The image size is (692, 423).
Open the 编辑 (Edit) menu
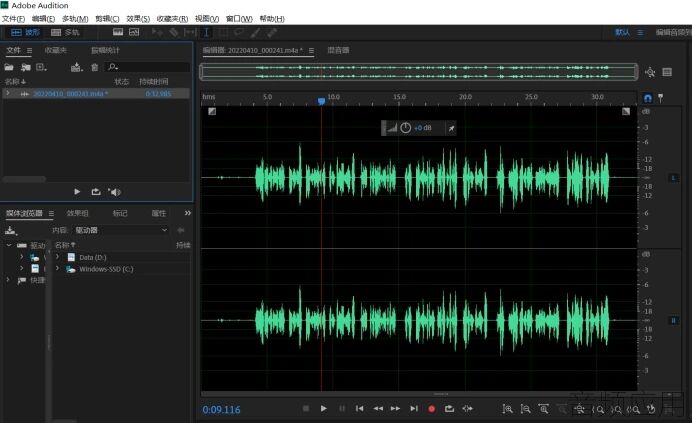(43, 19)
